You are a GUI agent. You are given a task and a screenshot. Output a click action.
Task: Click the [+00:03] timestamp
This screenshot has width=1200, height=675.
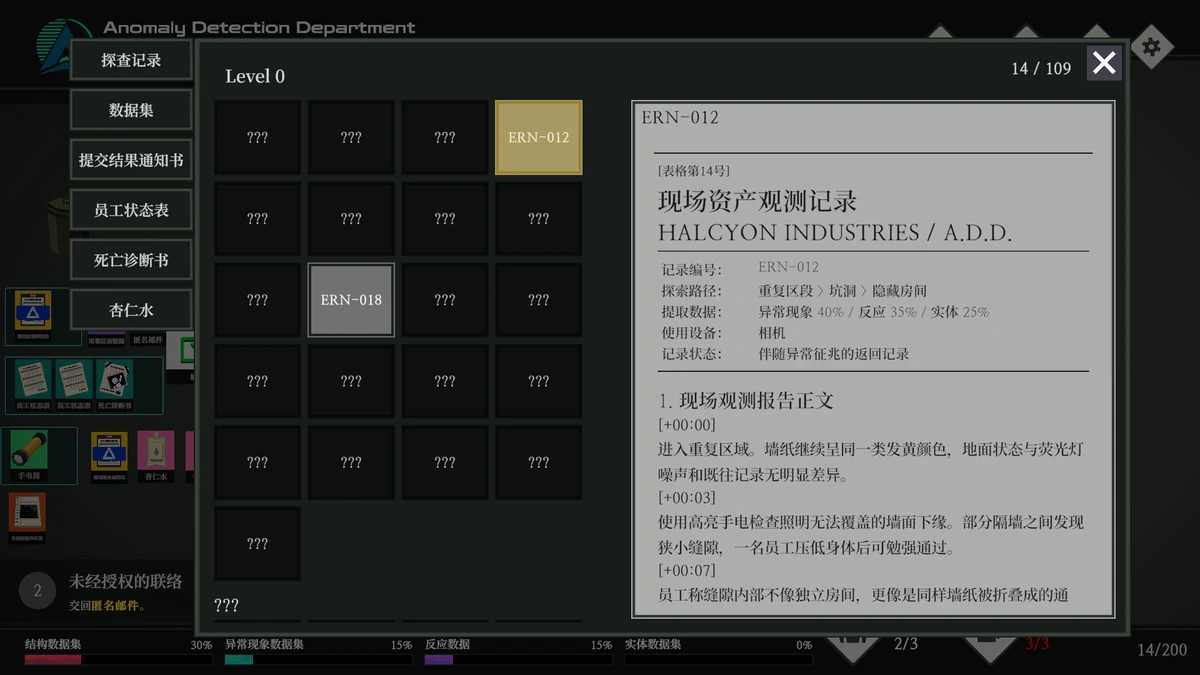pyautogui.click(x=687, y=498)
